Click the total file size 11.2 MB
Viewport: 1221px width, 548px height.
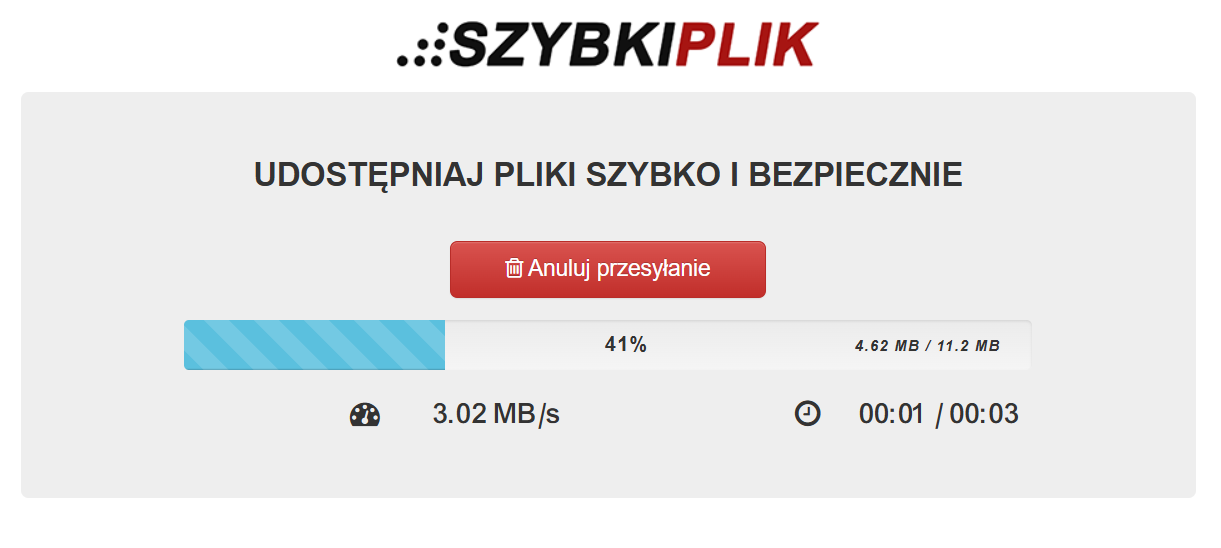(968, 346)
